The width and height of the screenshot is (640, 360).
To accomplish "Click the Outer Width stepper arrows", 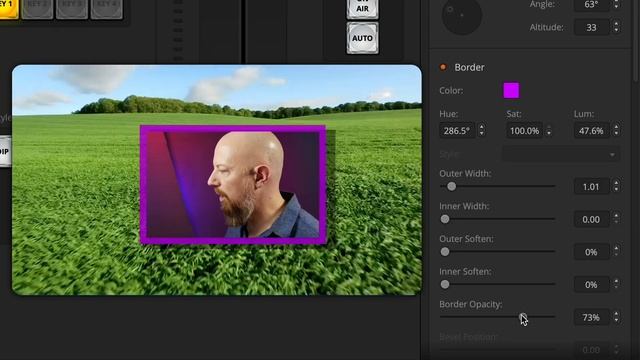I will click(616, 187).
